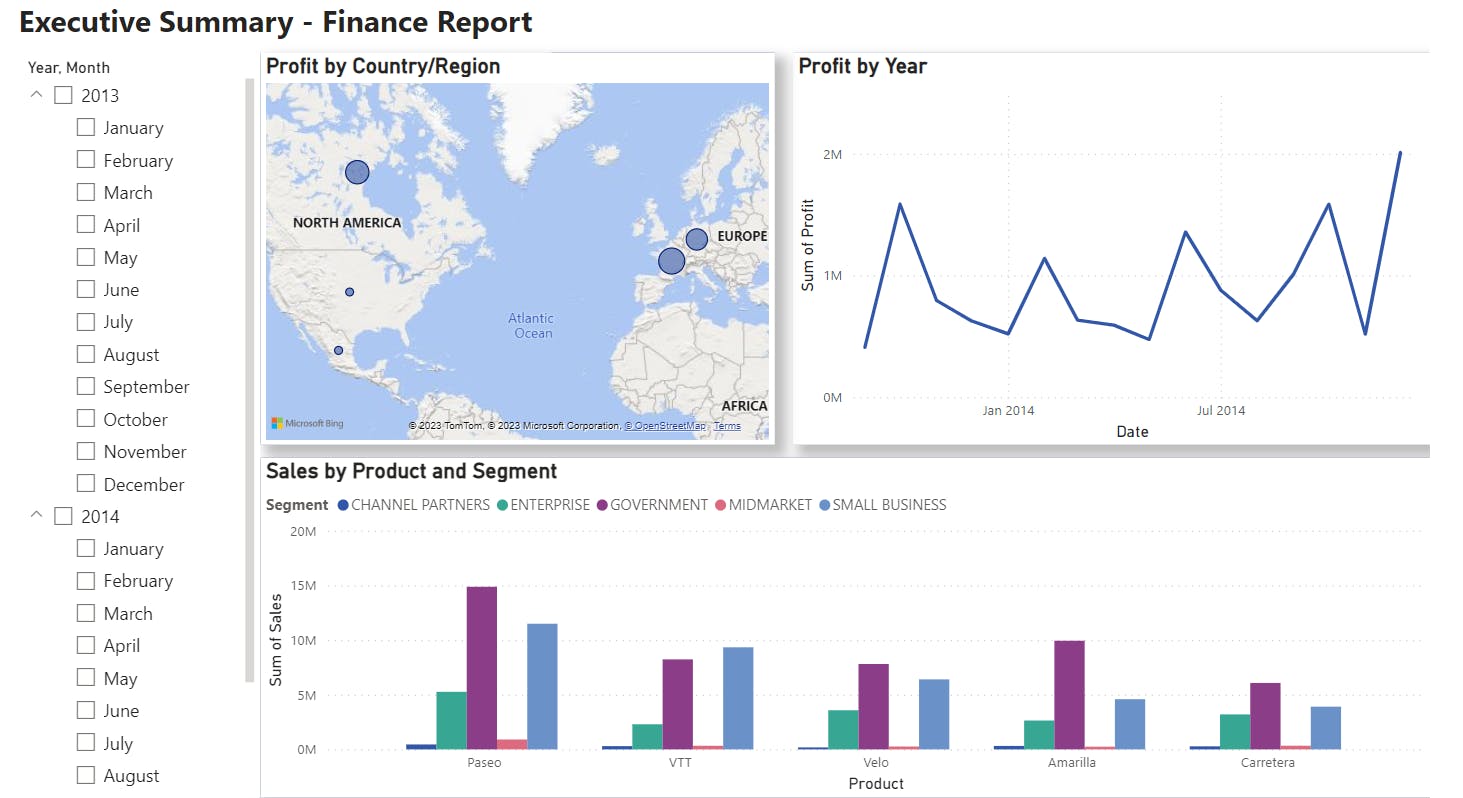The height and width of the screenshot is (798, 1463).
Task: Click the profit bubble near Germany
Action: coord(696,238)
